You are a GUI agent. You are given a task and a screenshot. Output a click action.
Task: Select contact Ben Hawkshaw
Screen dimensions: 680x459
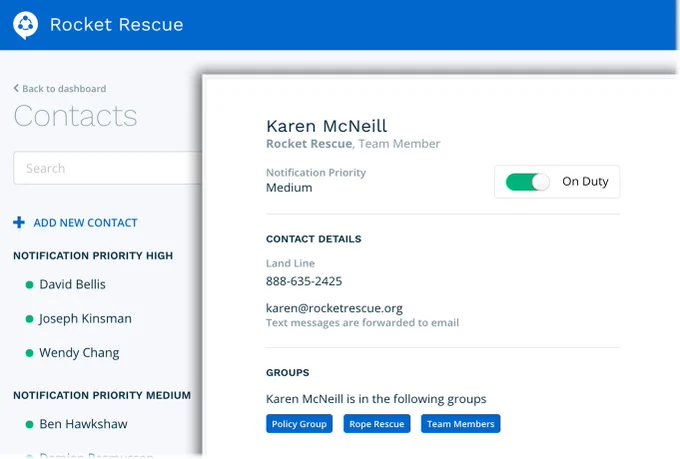point(83,424)
